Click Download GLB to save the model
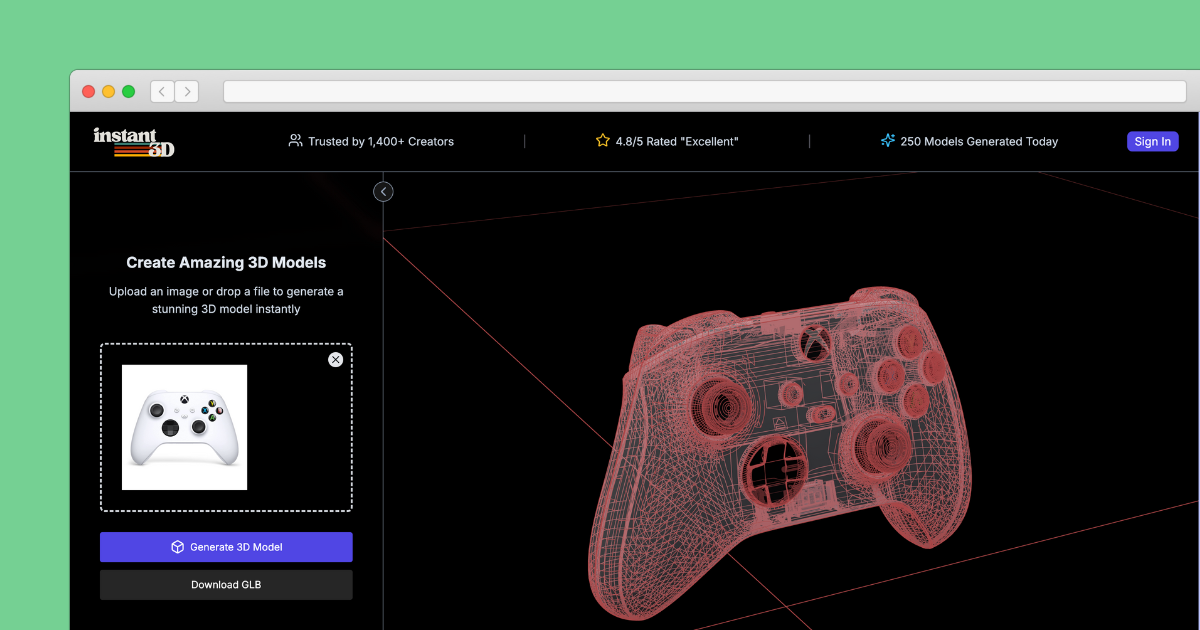Screen dimensions: 1200x630 coord(226,585)
